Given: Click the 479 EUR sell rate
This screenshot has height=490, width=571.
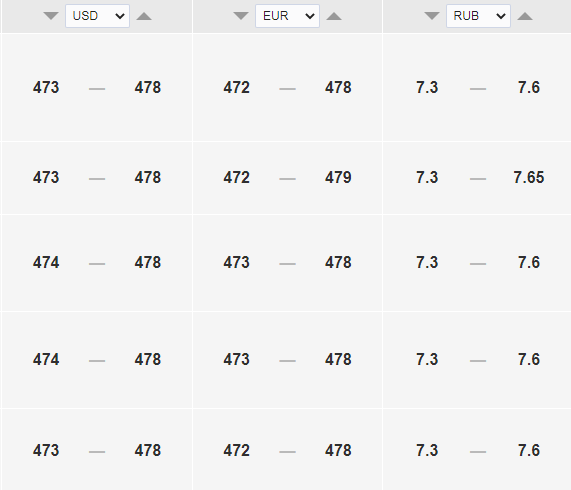Looking at the screenshot, I should [x=338, y=178].
